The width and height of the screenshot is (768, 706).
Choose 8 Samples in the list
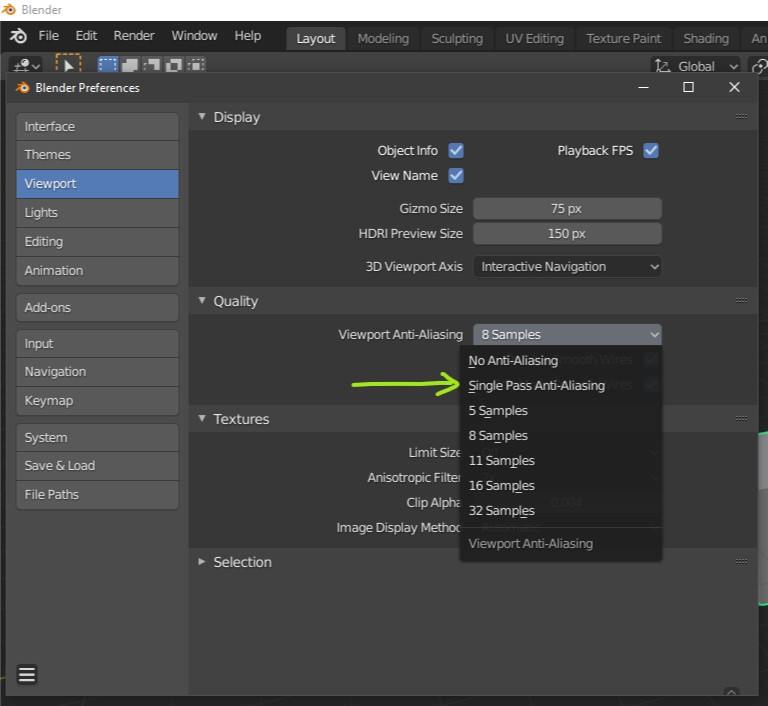[561, 436]
